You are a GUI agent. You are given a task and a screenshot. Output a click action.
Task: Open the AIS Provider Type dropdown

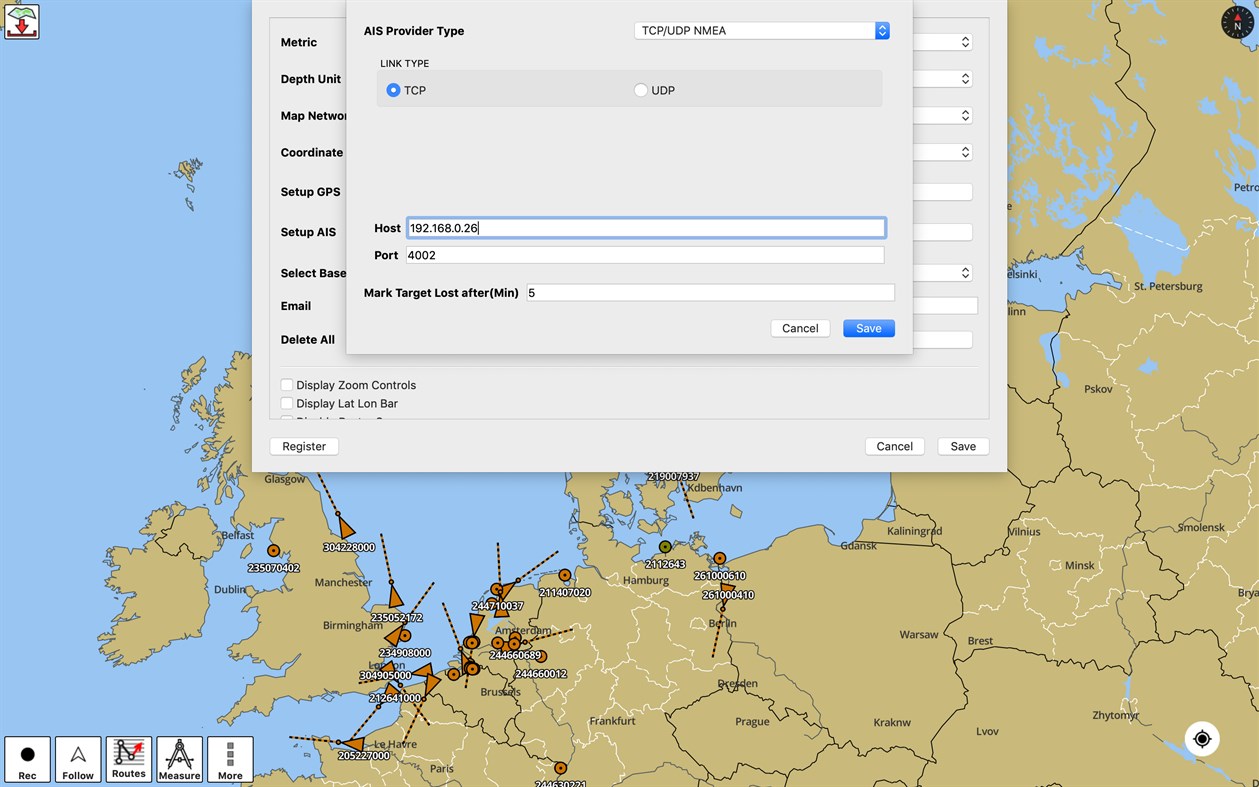pos(762,30)
